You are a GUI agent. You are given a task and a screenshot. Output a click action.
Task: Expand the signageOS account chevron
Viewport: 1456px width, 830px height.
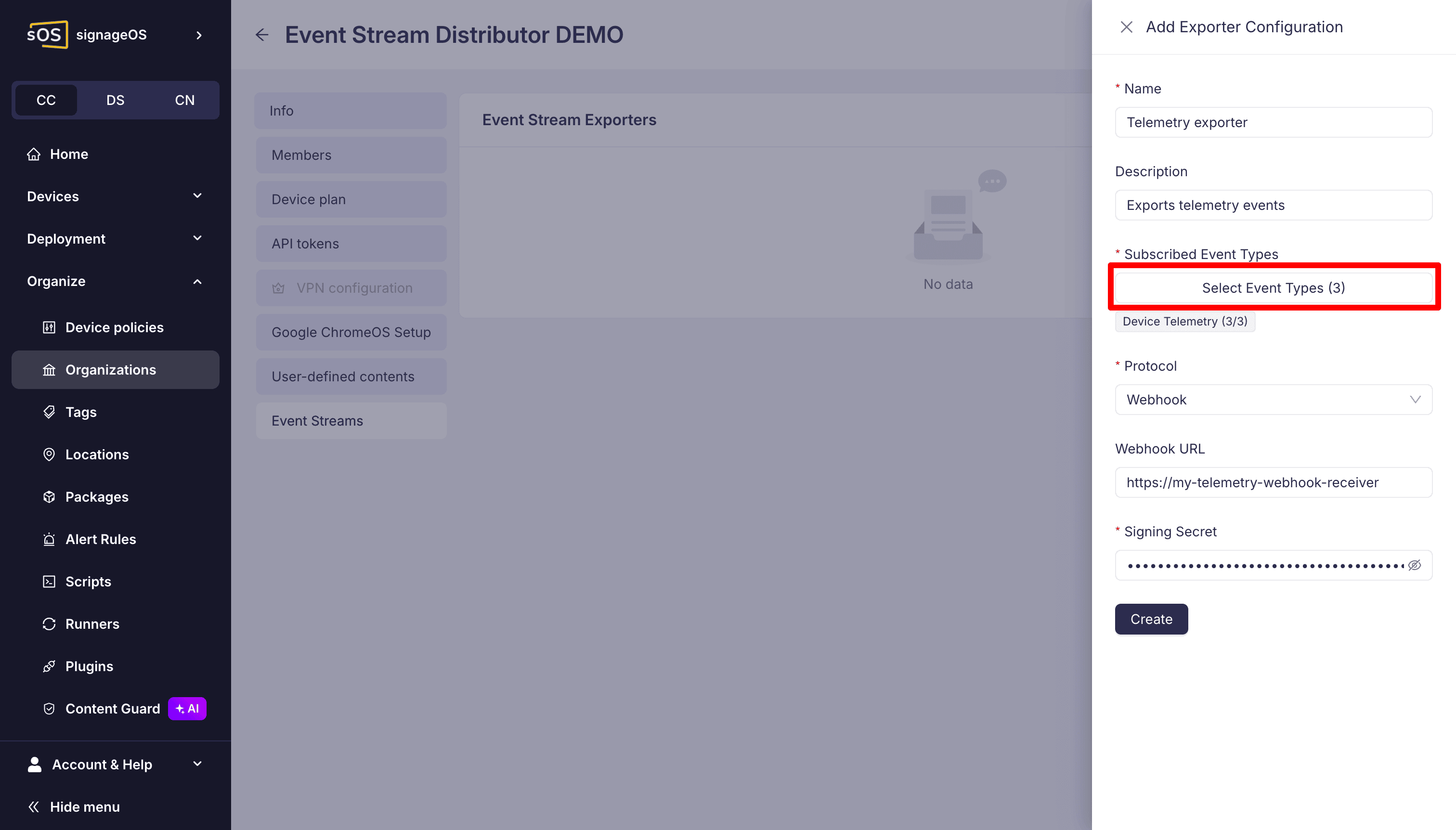[x=199, y=35]
